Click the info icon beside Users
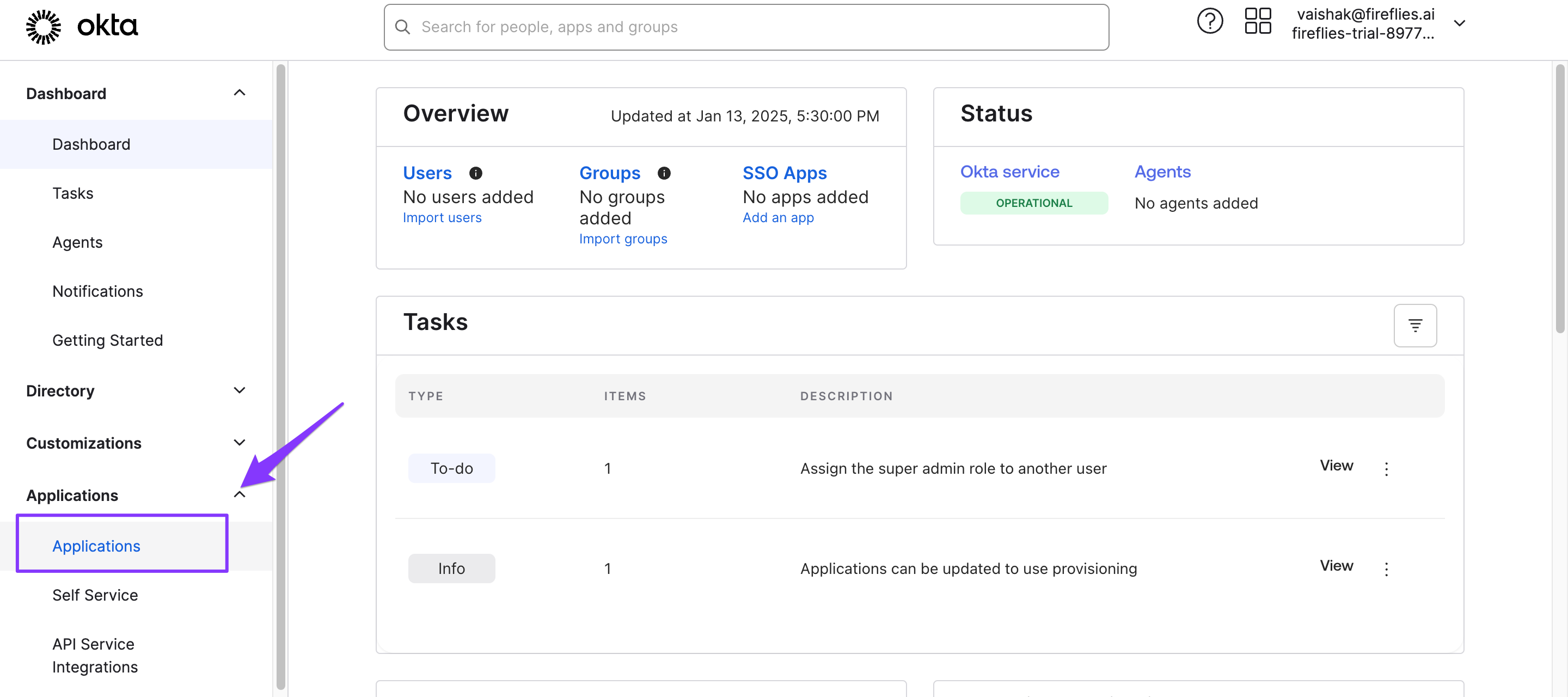Image resolution: width=1568 pixels, height=697 pixels. coord(475,174)
